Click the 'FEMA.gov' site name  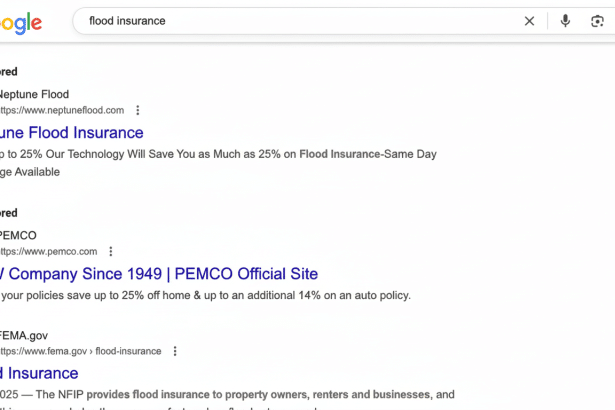click(24, 336)
